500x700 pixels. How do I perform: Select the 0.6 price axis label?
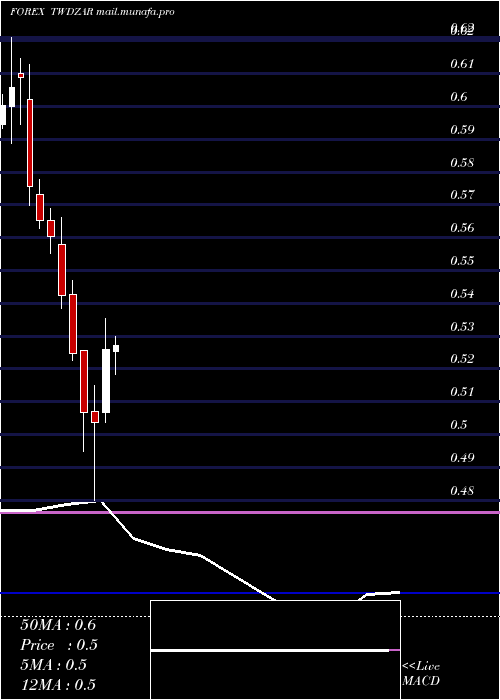click(x=458, y=97)
